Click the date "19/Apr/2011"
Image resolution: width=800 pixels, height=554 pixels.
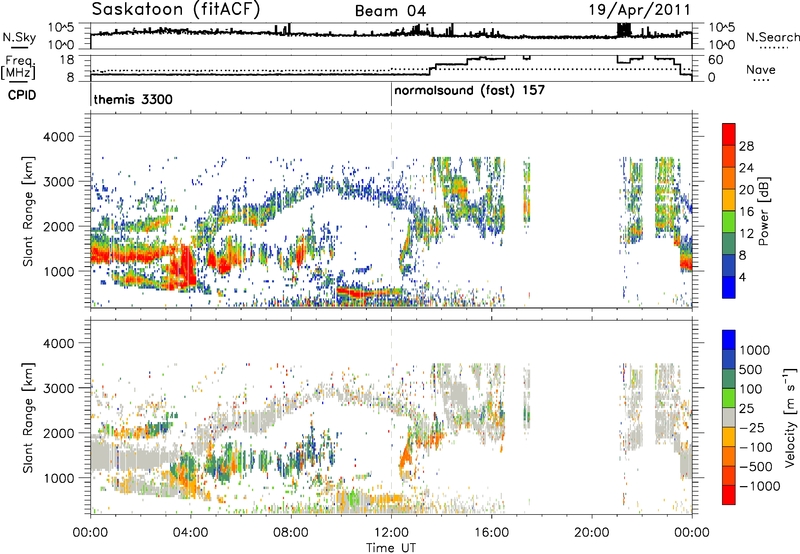[640, 10]
